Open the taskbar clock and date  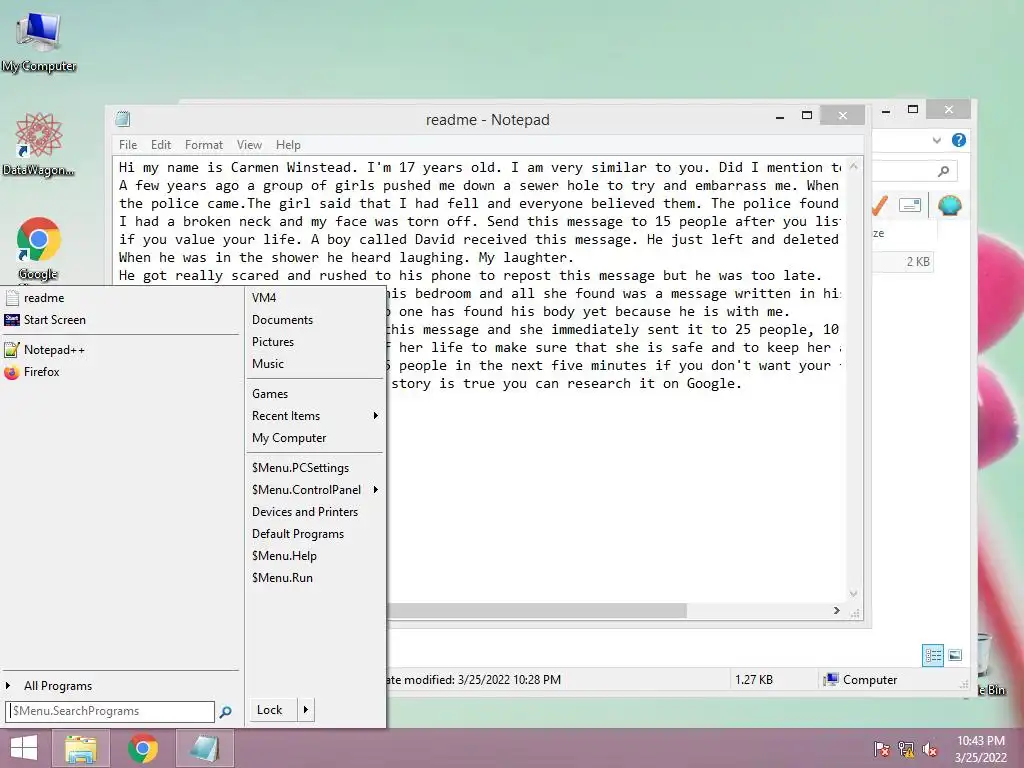(981, 749)
